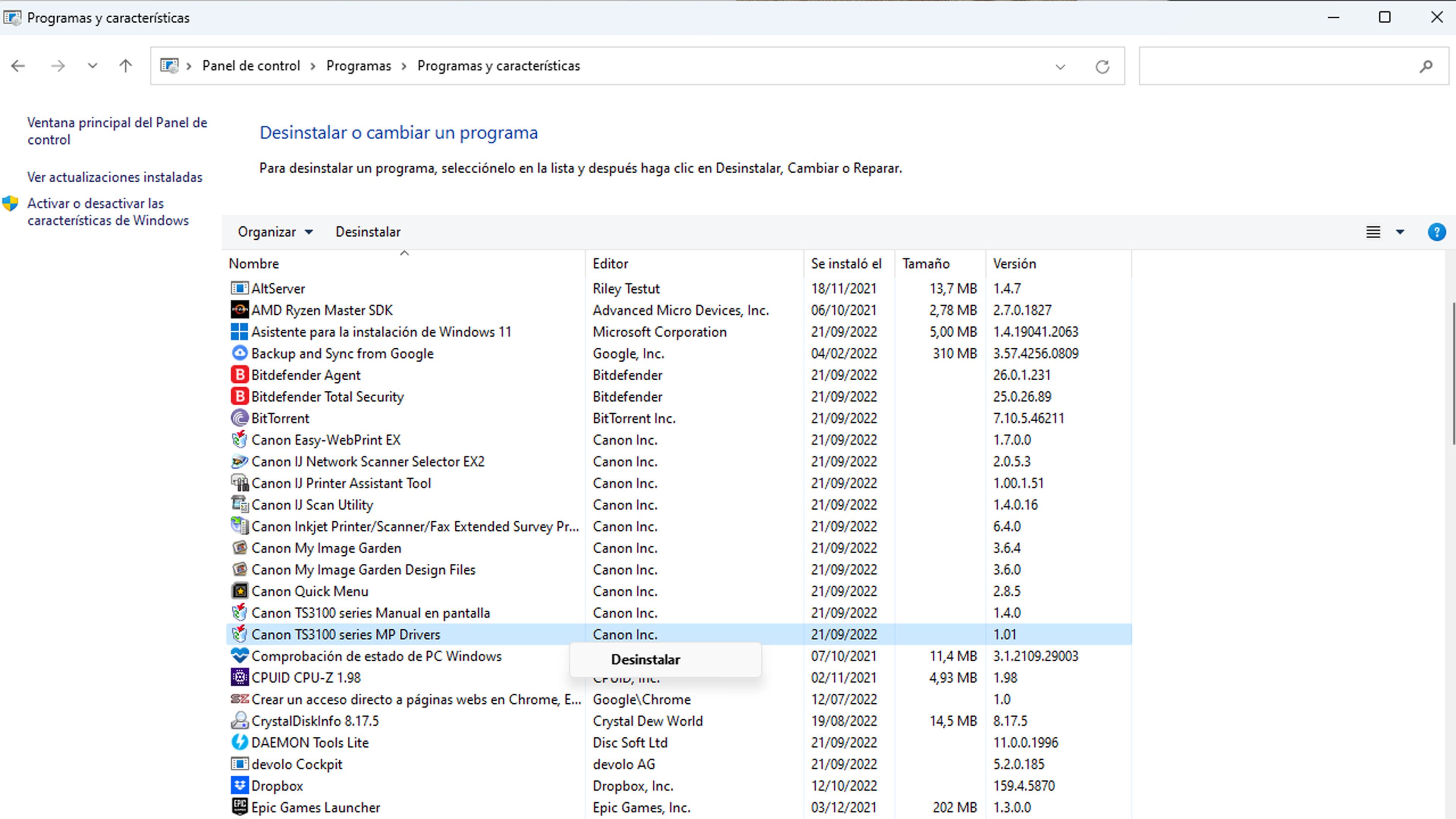Change the view with the list-view button
Viewport: 1456px width, 819px height.
point(1373,232)
